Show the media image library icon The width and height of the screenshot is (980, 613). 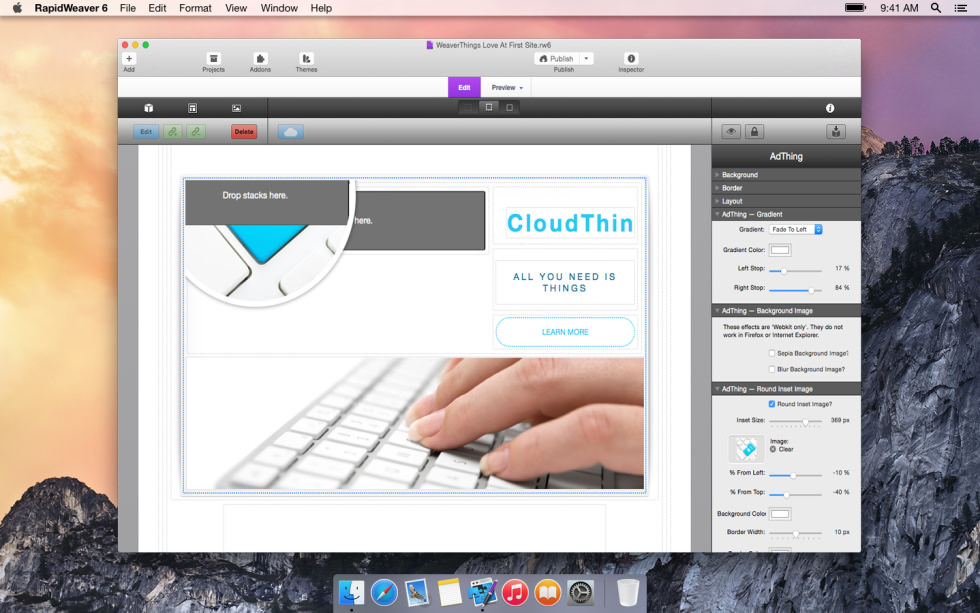[236, 108]
